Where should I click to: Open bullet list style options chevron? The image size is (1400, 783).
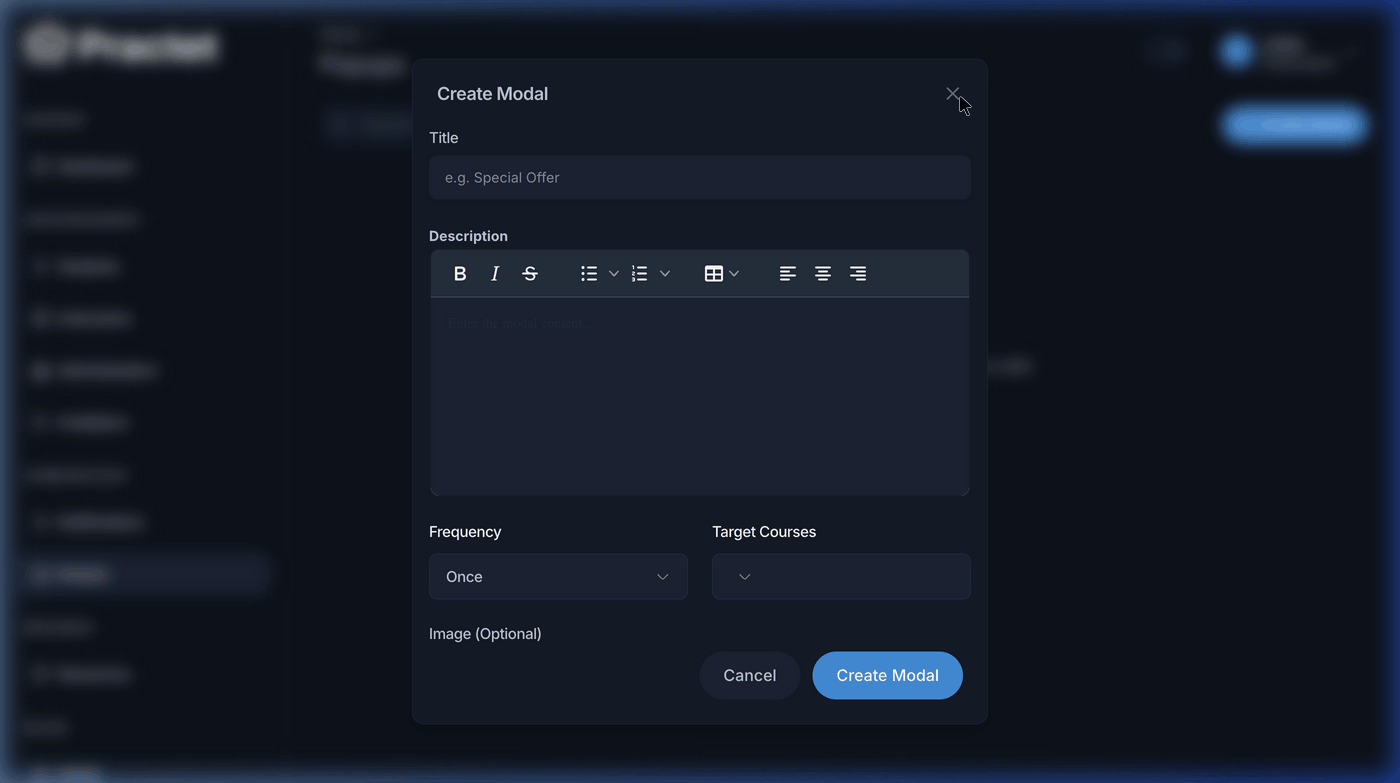coord(614,273)
